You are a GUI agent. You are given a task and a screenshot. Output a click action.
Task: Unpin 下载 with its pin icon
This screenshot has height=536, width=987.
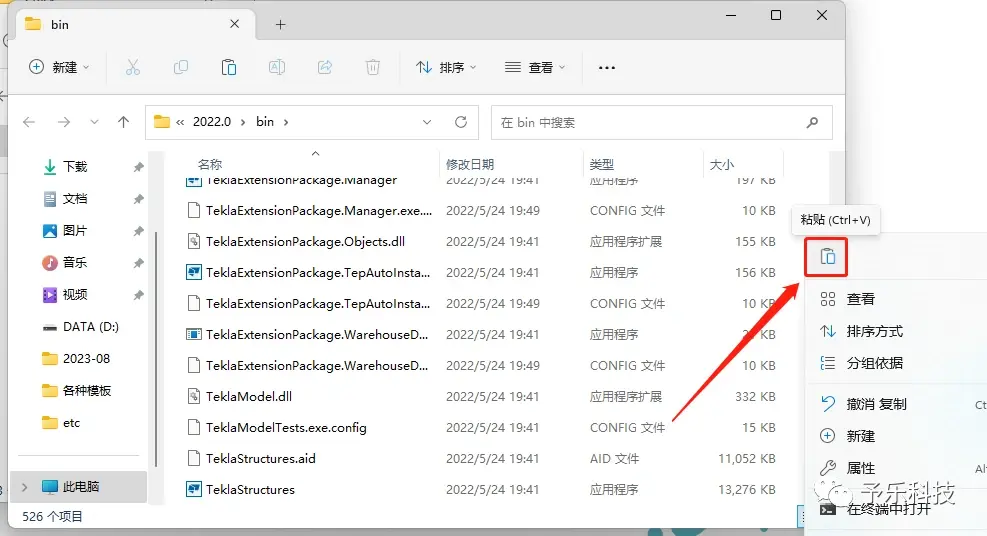point(138,167)
